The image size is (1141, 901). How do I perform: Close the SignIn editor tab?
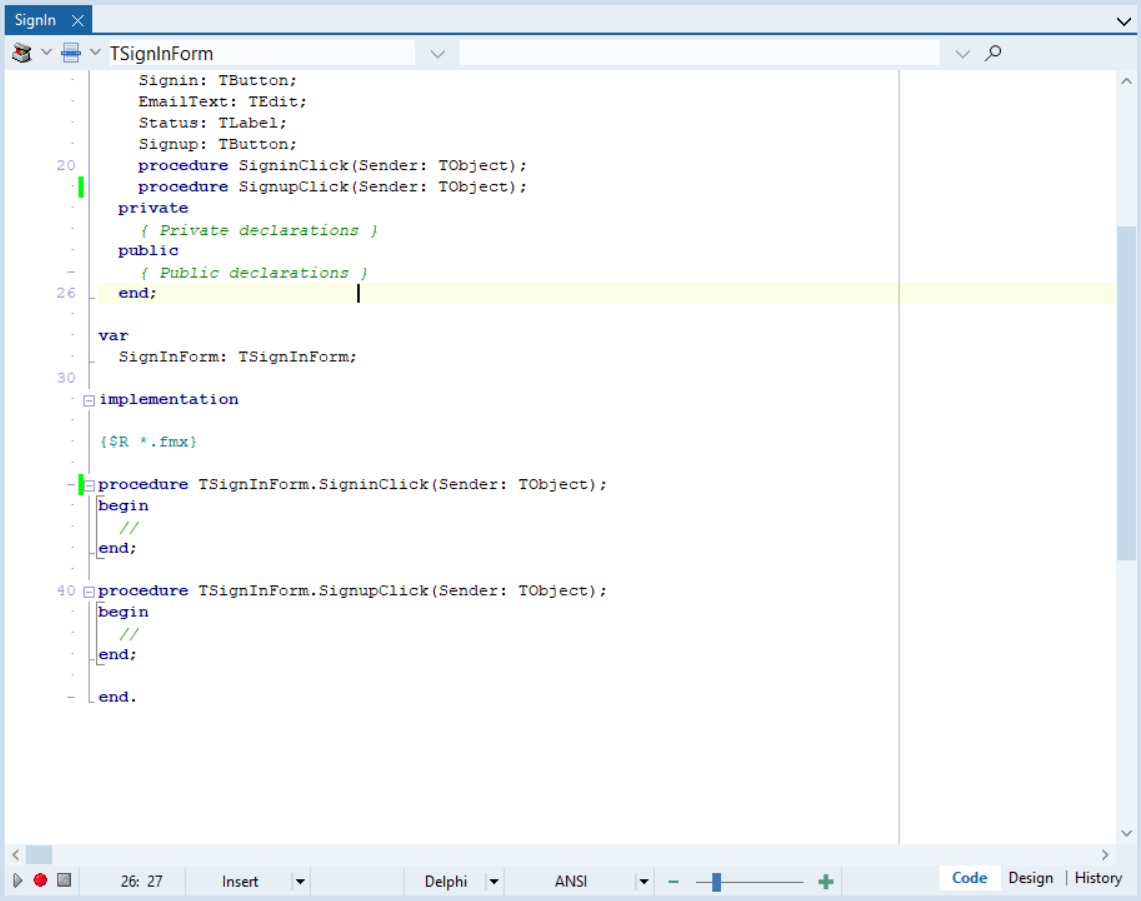77,20
